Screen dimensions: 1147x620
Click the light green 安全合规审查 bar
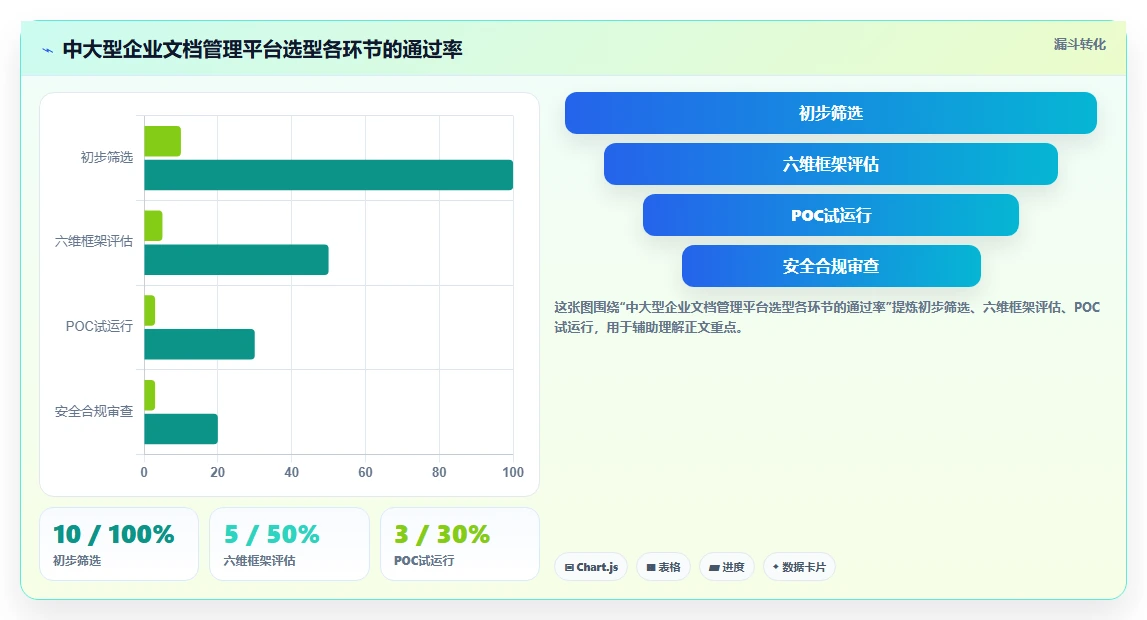pyautogui.click(x=149, y=396)
